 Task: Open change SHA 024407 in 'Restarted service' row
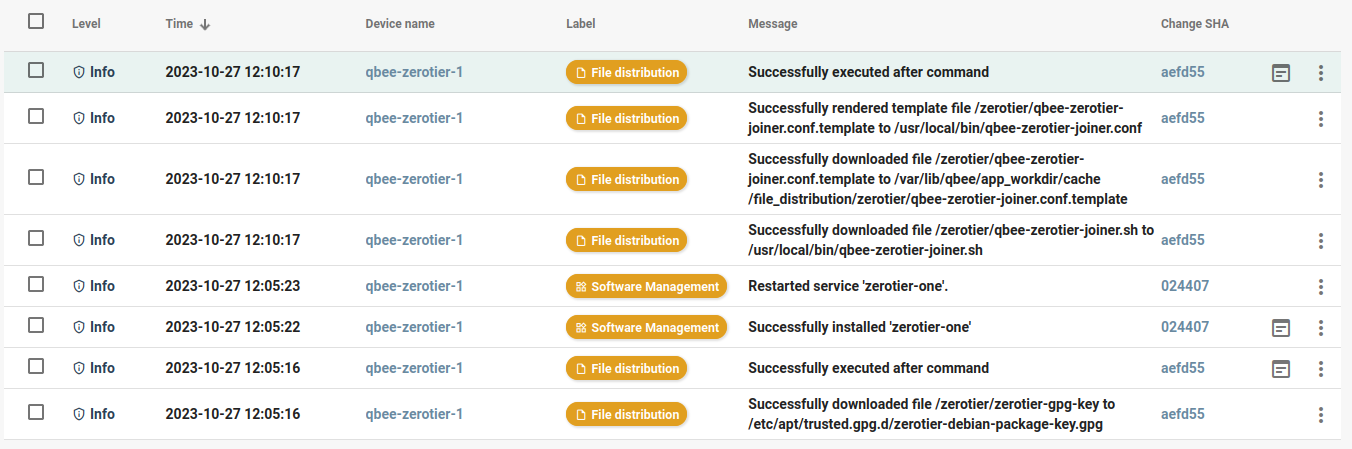pos(1185,286)
